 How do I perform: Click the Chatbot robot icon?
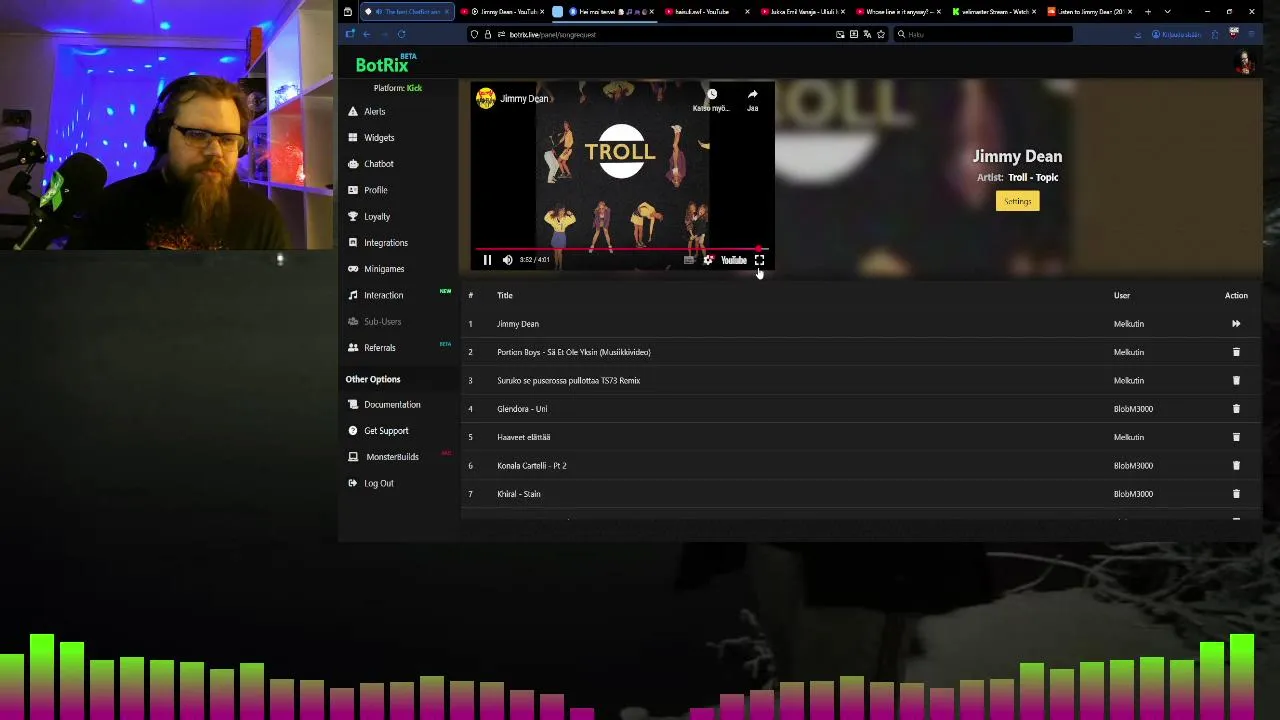(353, 163)
